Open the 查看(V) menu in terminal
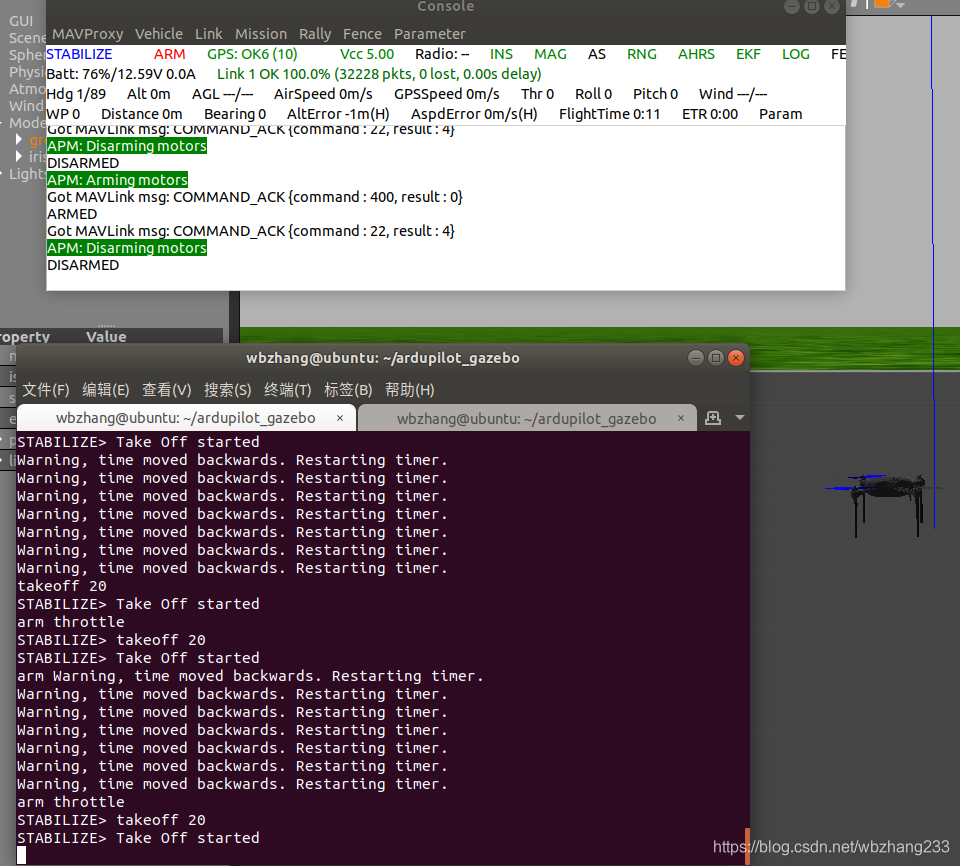960x866 pixels. [167, 390]
